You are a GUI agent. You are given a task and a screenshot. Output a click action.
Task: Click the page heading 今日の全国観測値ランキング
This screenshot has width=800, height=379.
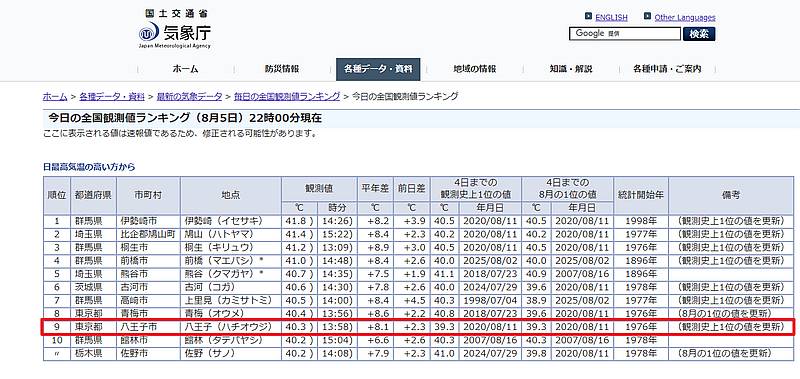coord(185,118)
